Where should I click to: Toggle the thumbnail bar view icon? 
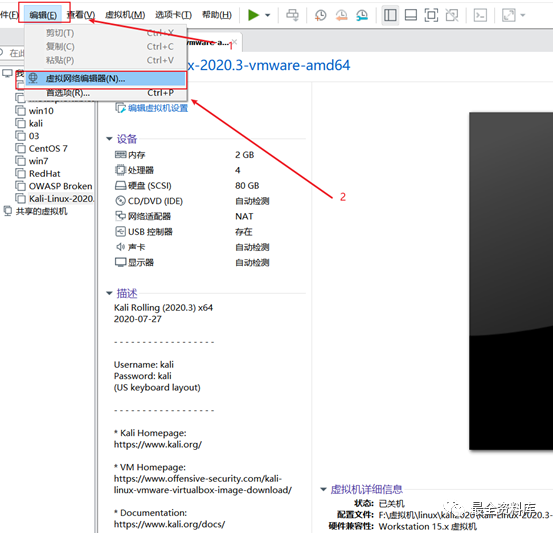pos(411,15)
